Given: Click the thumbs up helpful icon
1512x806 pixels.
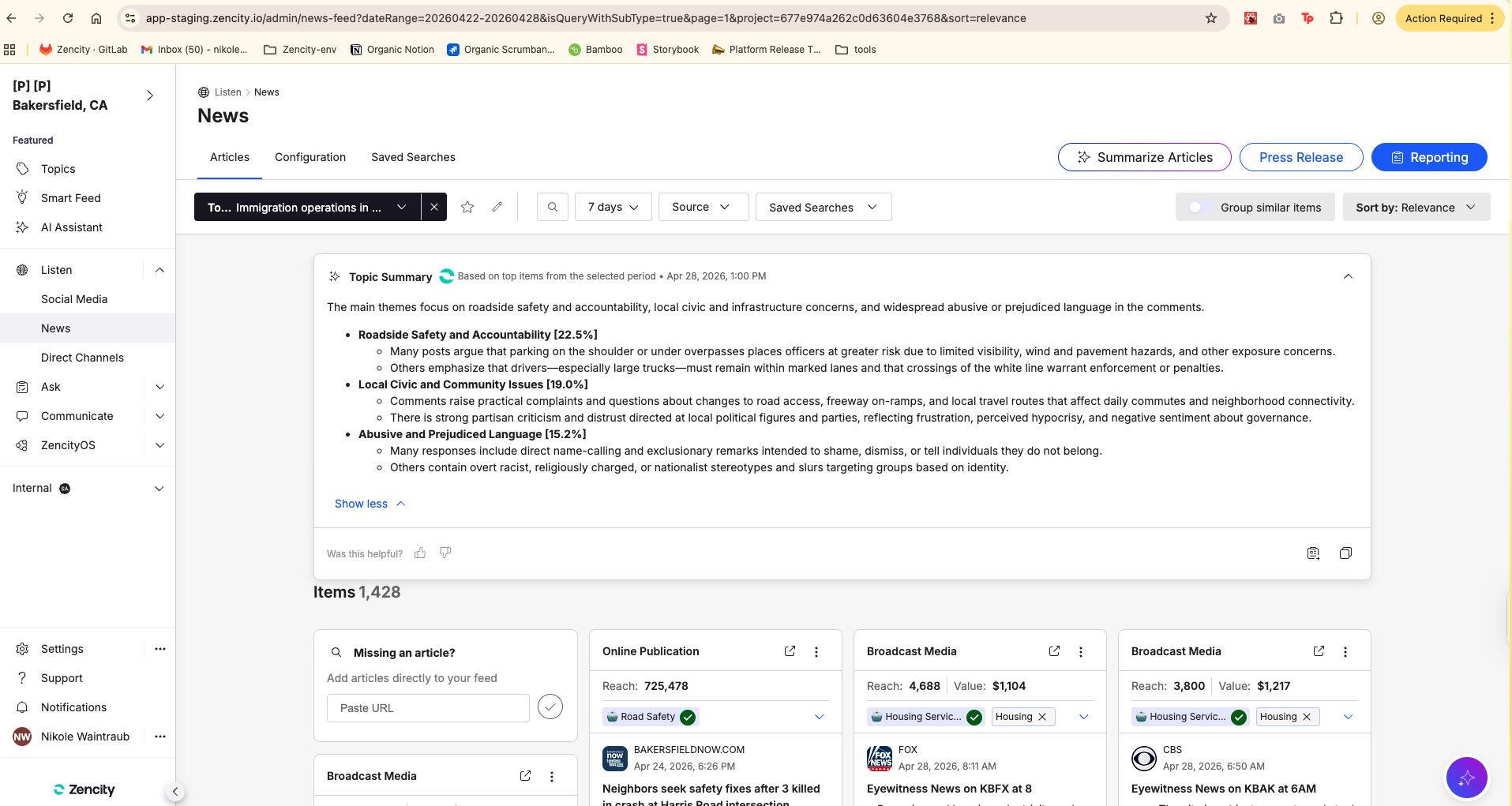Looking at the screenshot, I should (420, 553).
